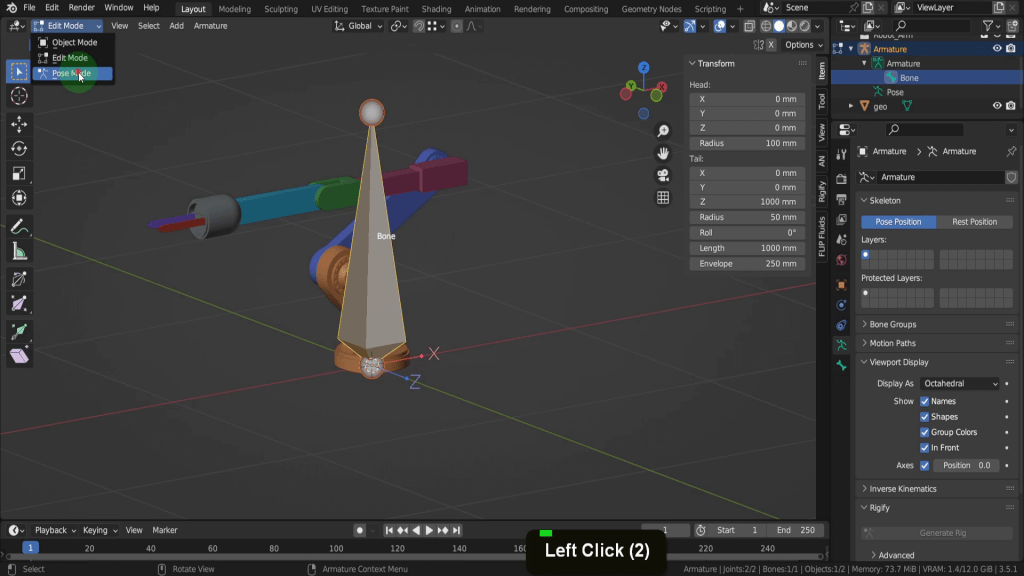Open the Display As Octahedral dropdown

coord(960,383)
